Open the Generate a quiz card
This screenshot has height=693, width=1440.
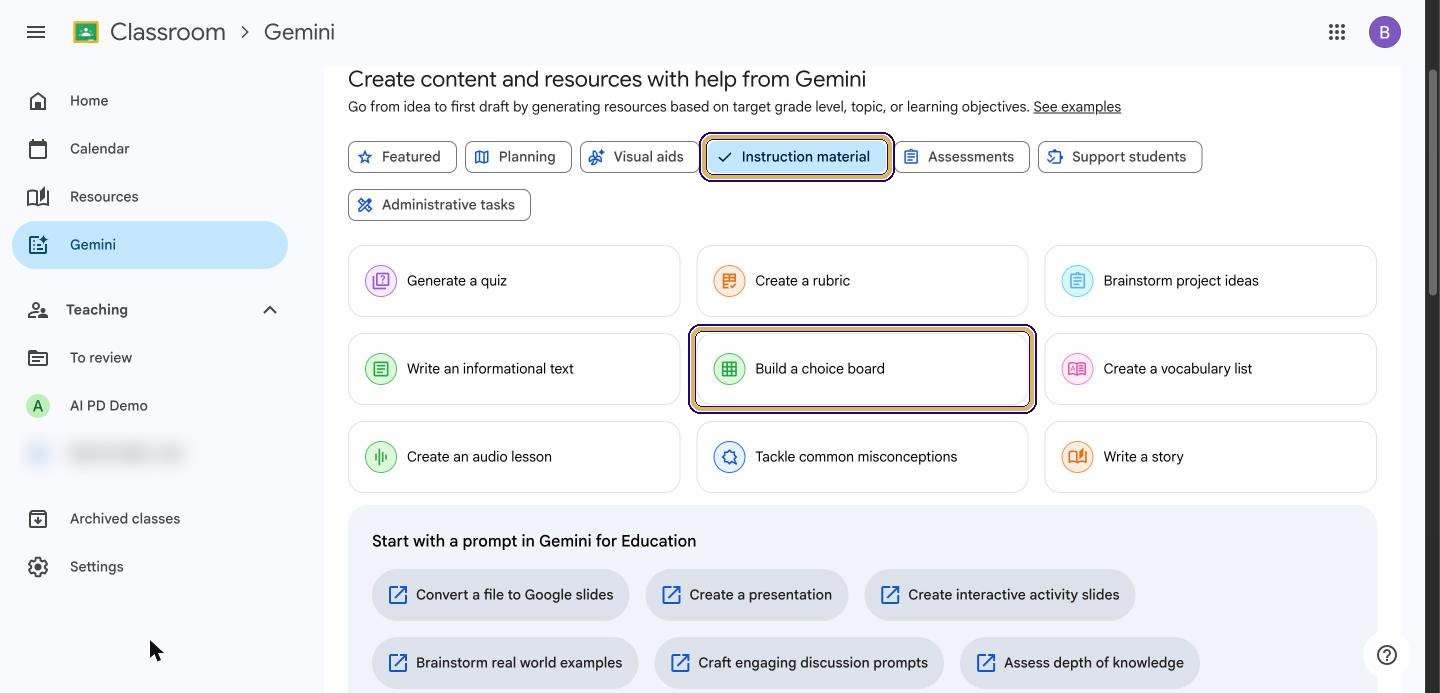click(514, 281)
